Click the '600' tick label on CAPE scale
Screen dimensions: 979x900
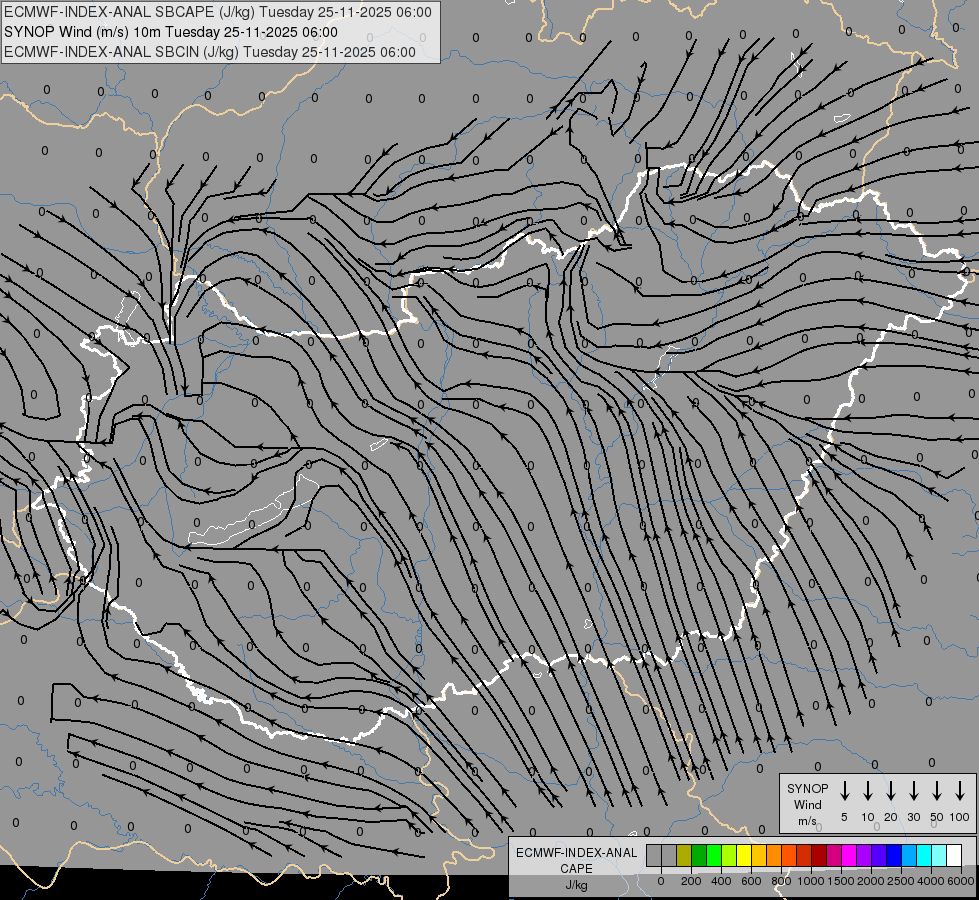(x=751, y=881)
